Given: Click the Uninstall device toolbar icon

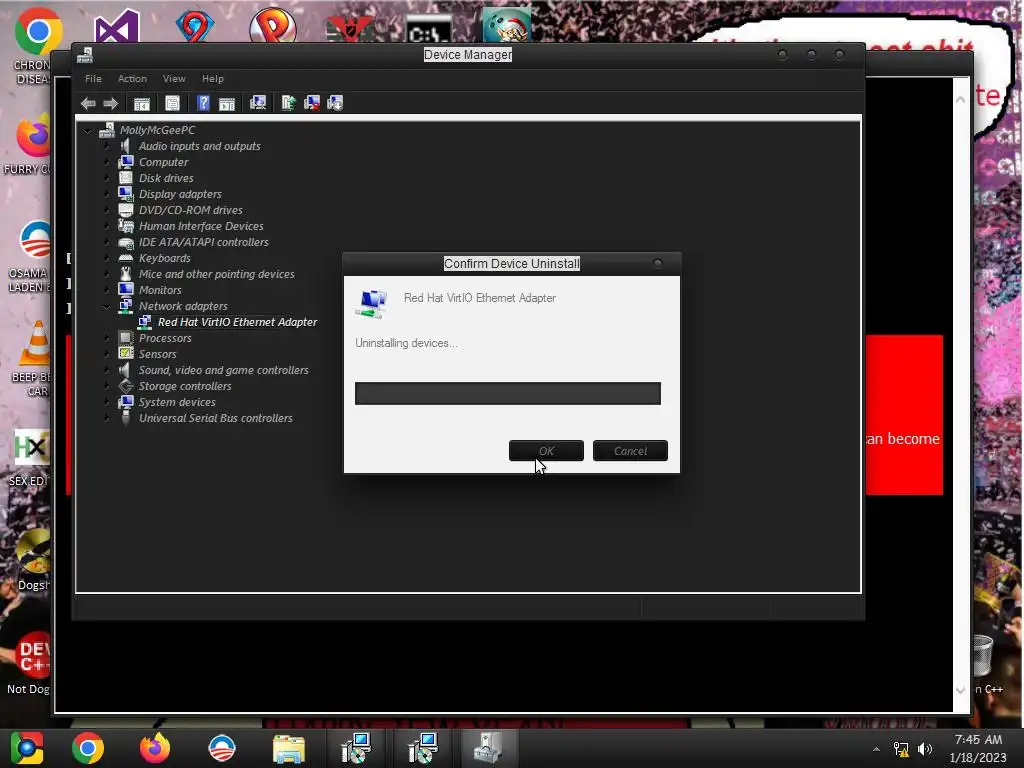Looking at the screenshot, I should 312,103.
